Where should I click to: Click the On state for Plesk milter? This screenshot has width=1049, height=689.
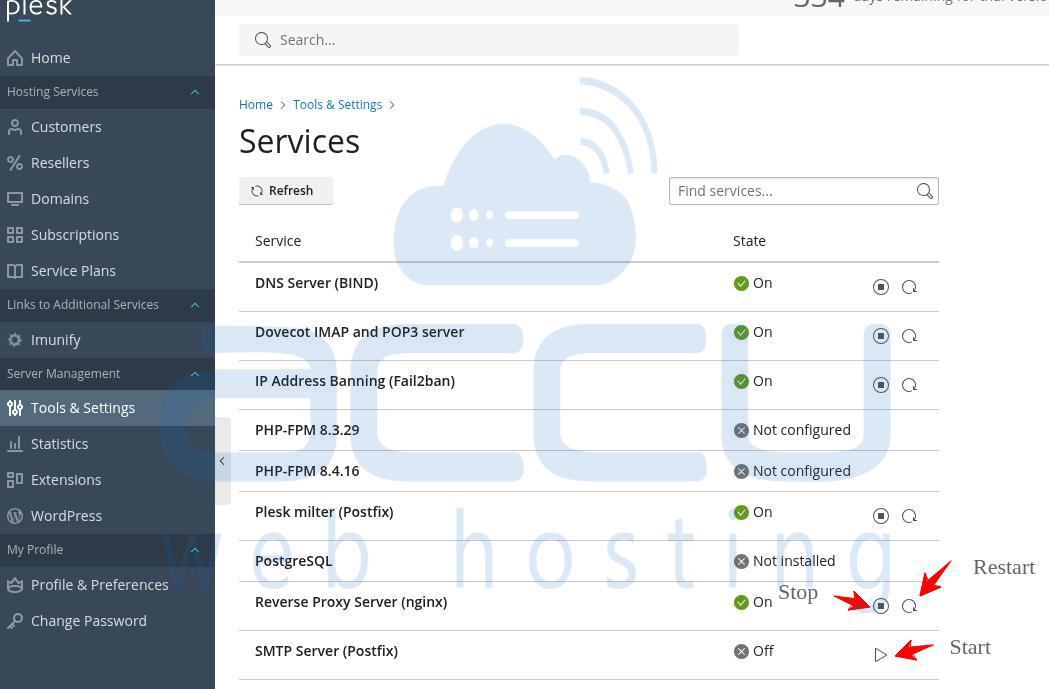[753, 512]
